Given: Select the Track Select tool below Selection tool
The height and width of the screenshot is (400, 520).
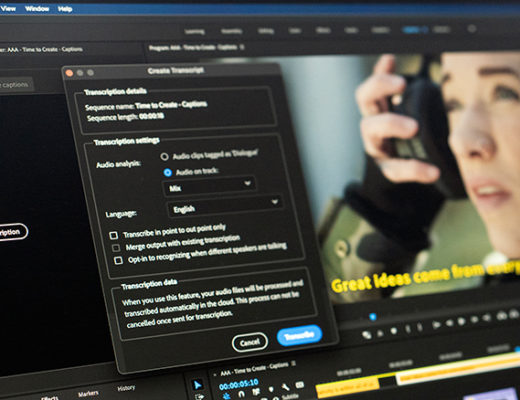Looking at the screenshot, I should coord(199,397).
